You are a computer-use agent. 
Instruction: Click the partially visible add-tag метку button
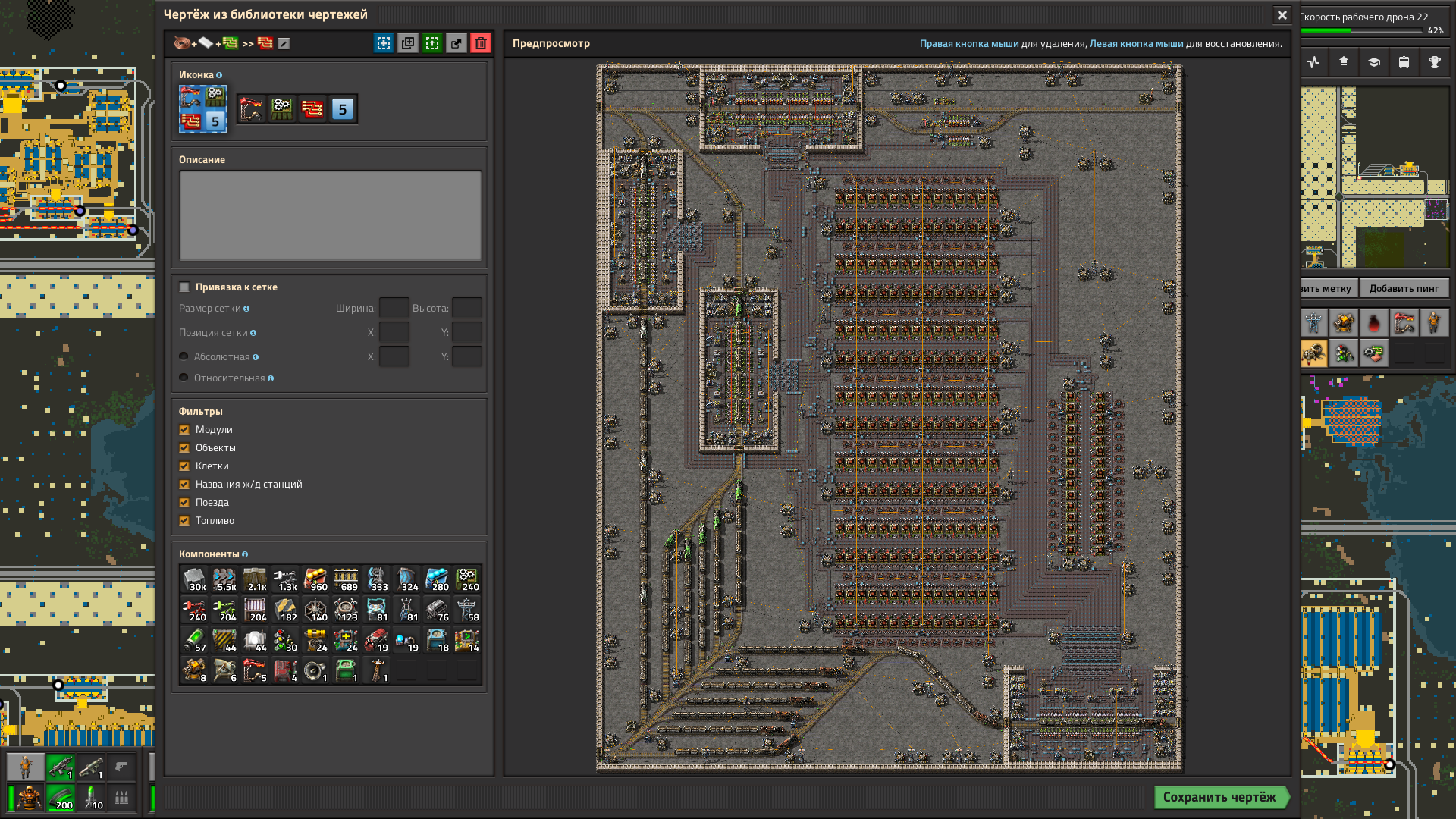(x=1328, y=288)
